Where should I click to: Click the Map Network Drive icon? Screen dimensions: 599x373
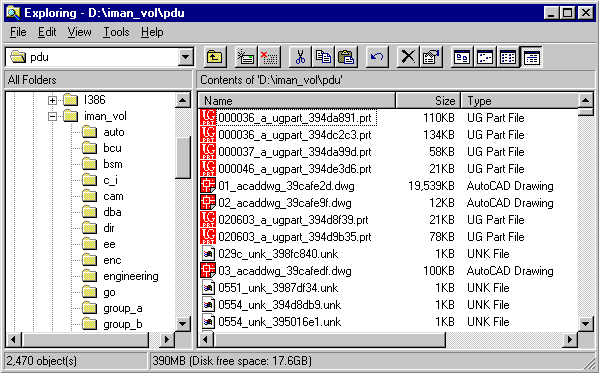pos(246,57)
